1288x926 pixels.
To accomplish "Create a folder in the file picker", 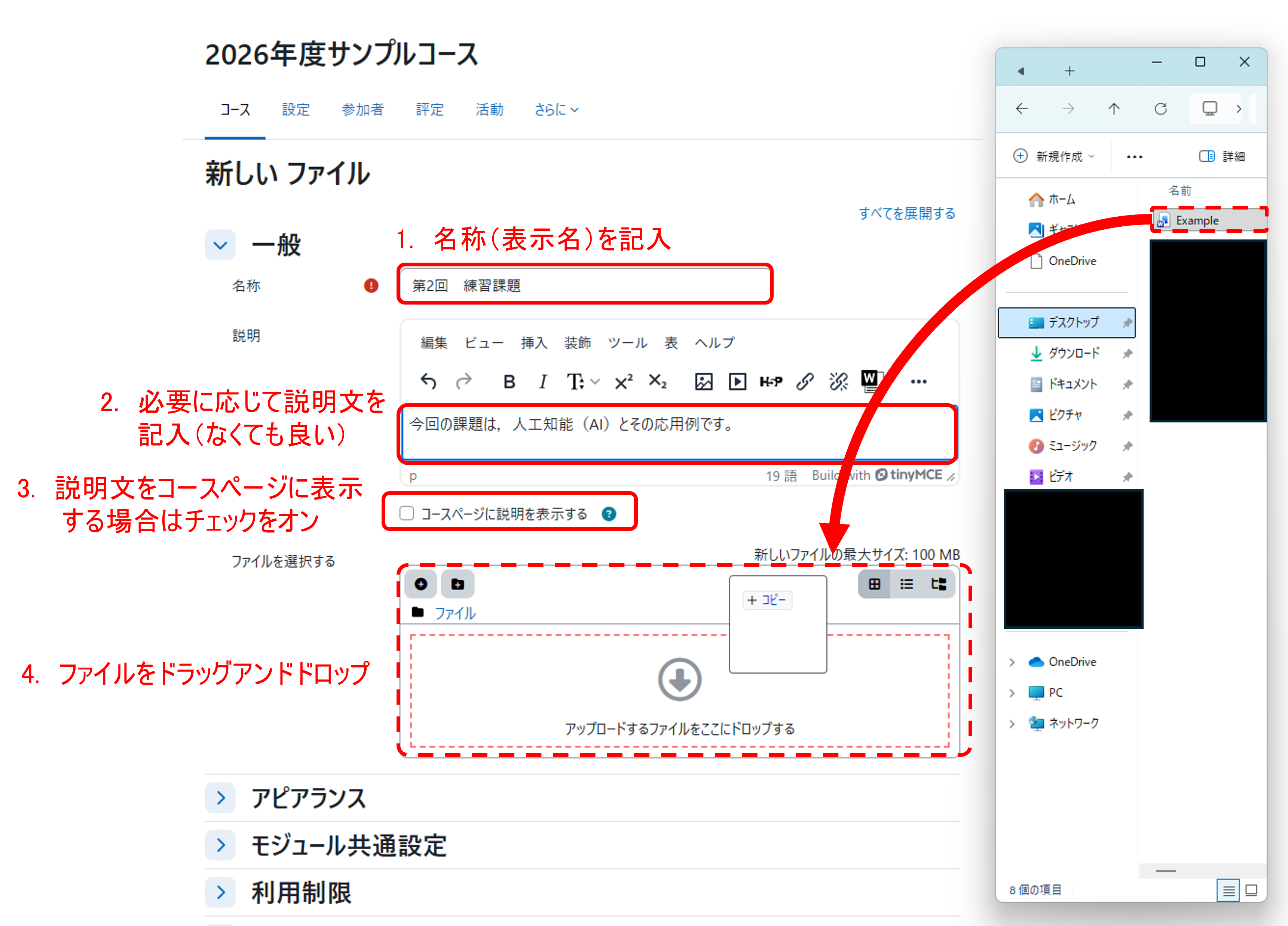I will click(458, 584).
